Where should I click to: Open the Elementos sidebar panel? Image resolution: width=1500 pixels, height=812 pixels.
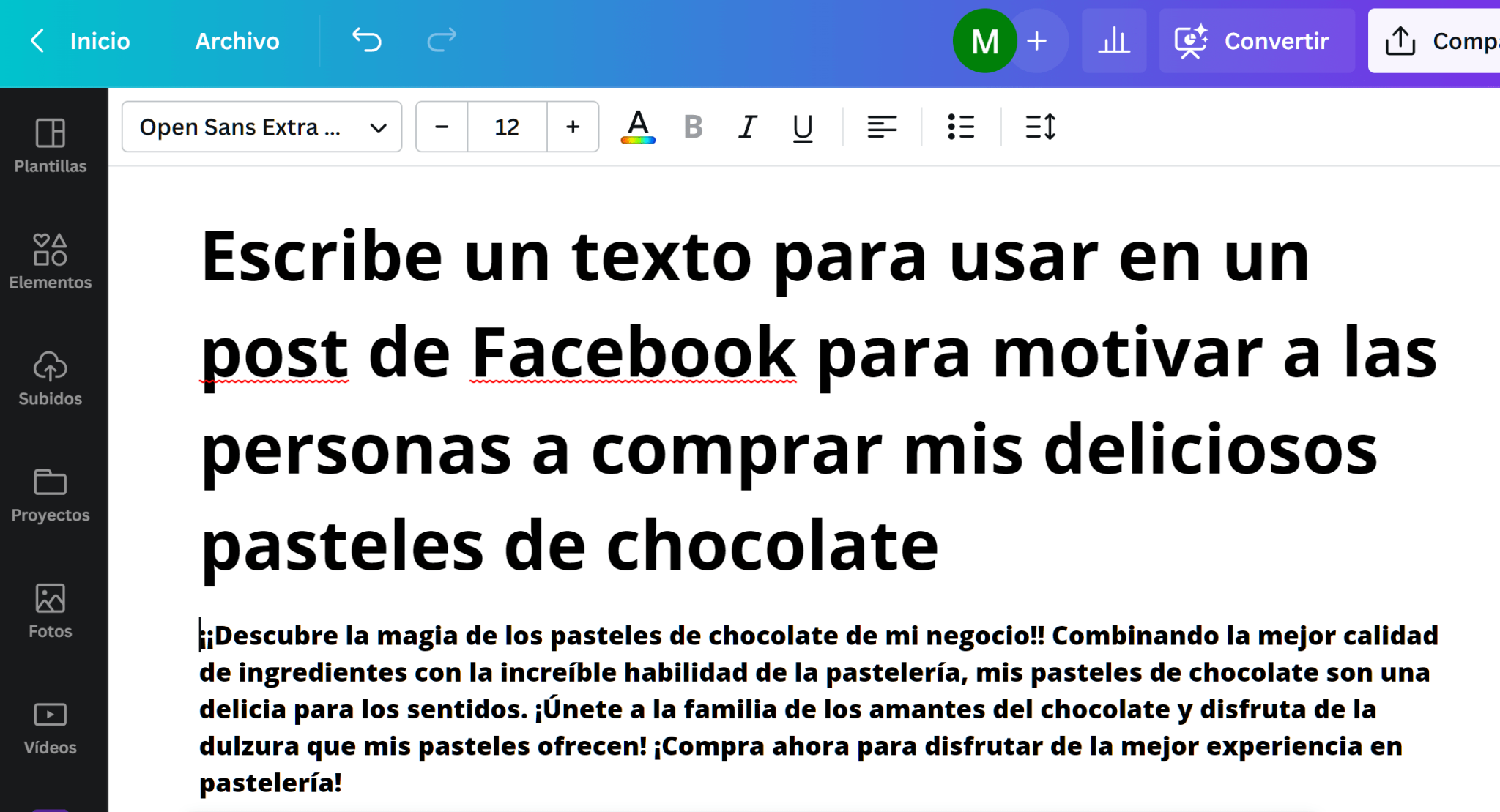point(51,261)
